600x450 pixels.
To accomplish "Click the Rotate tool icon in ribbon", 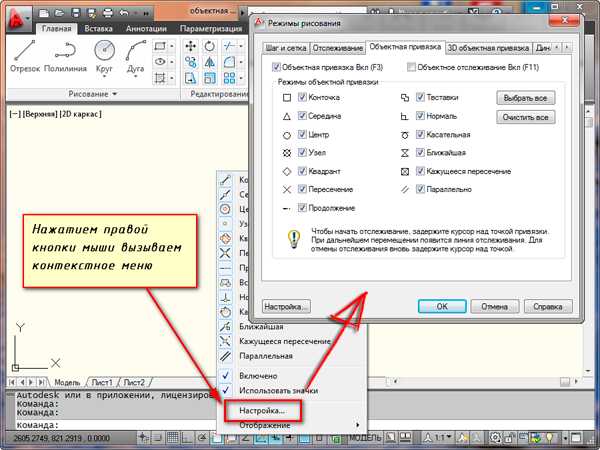I will pyautogui.click(x=209, y=46).
